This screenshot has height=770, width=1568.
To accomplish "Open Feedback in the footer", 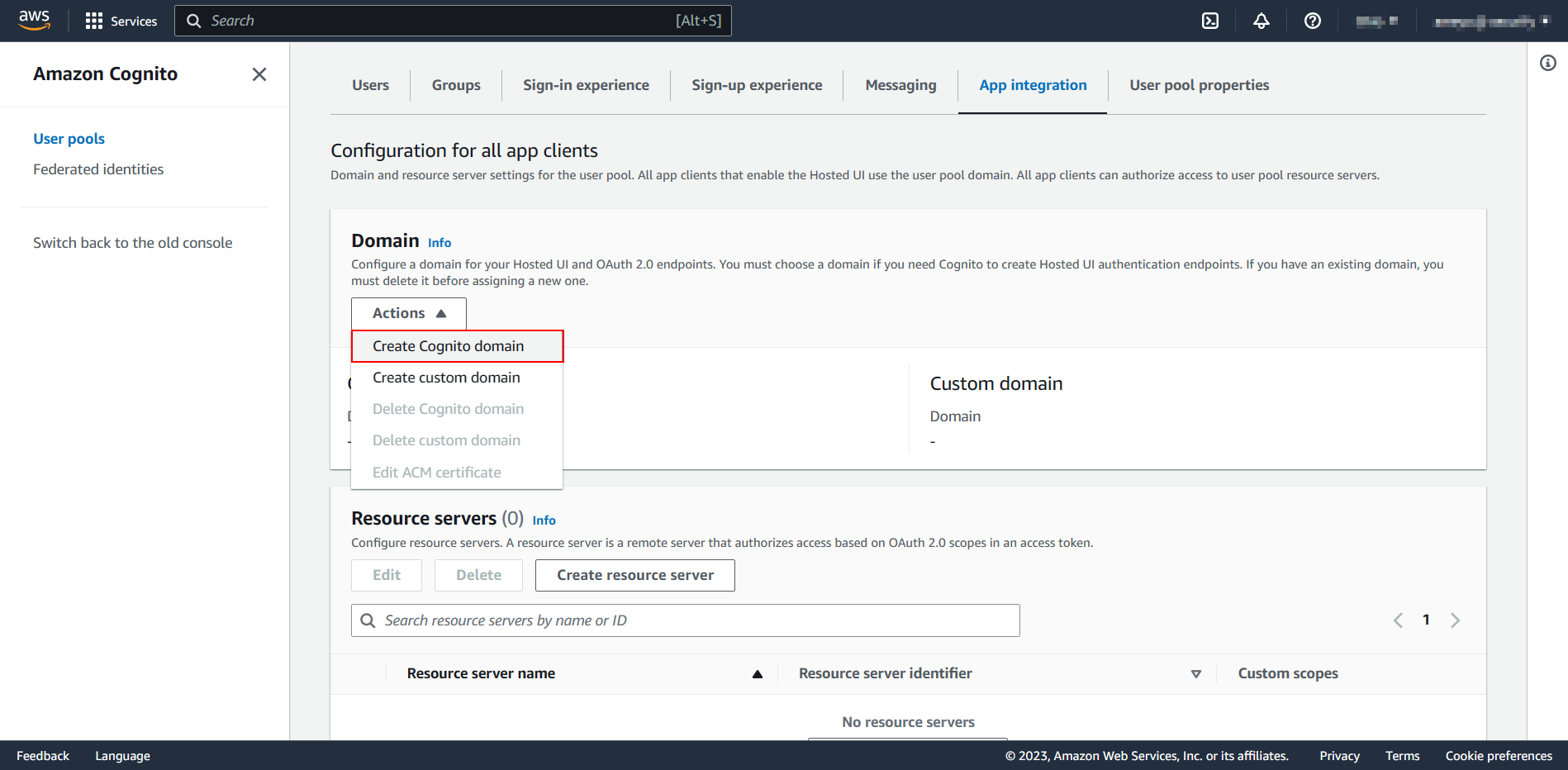I will point(43,756).
